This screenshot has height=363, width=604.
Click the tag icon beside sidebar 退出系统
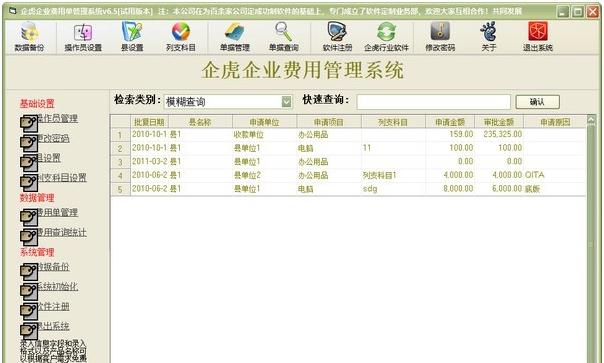click(29, 331)
